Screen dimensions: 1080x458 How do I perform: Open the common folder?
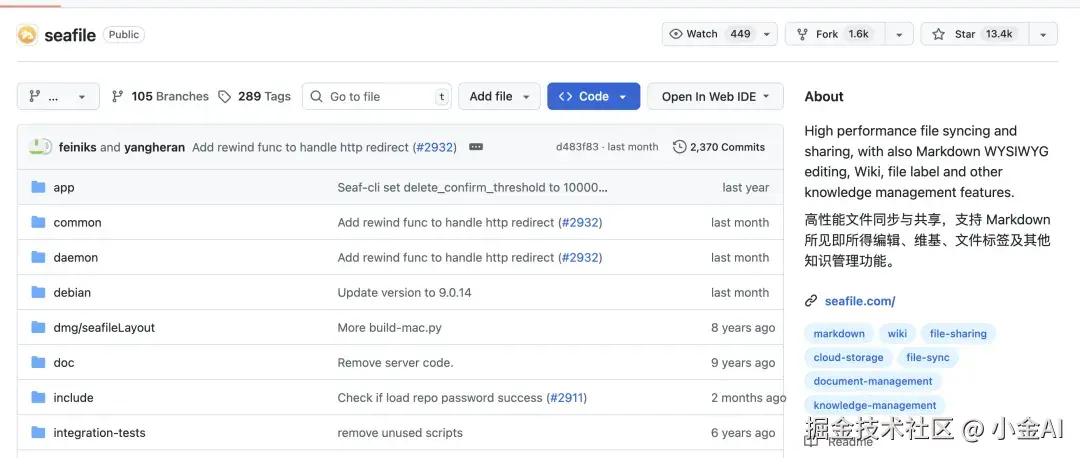tap(77, 222)
